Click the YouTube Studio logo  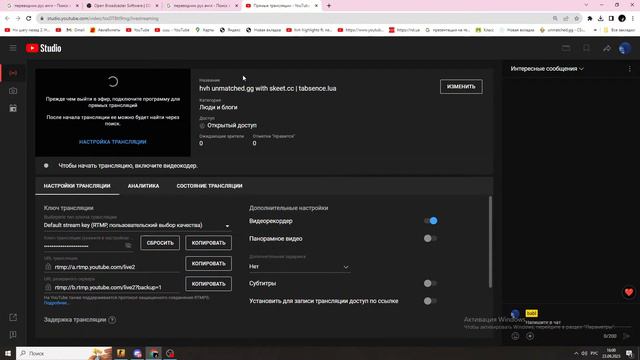point(44,48)
